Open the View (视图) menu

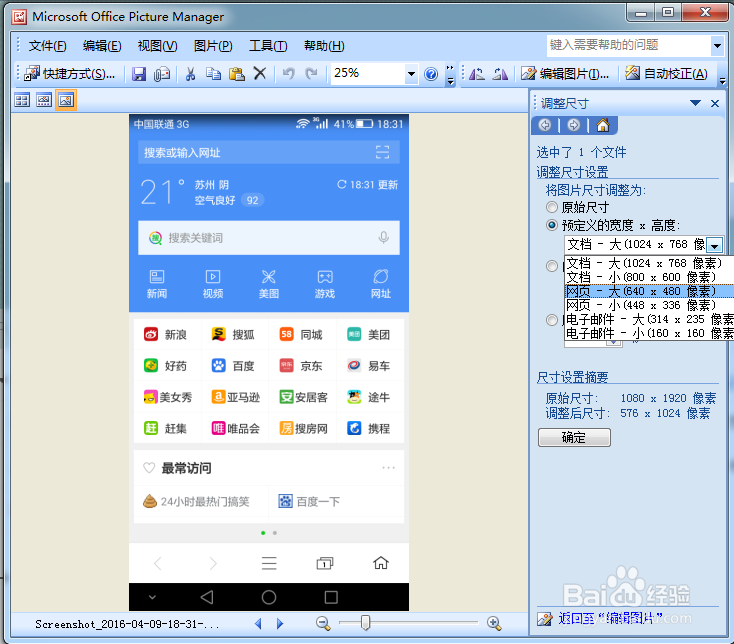tap(157, 46)
